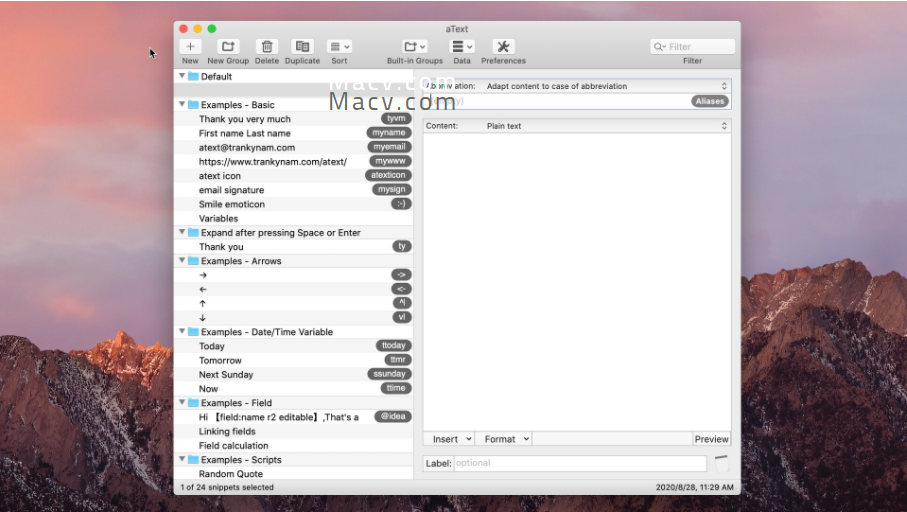Open the Data toolbar menu
Image resolution: width=907 pixels, height=512 pixels.
(x=462, y=46)
